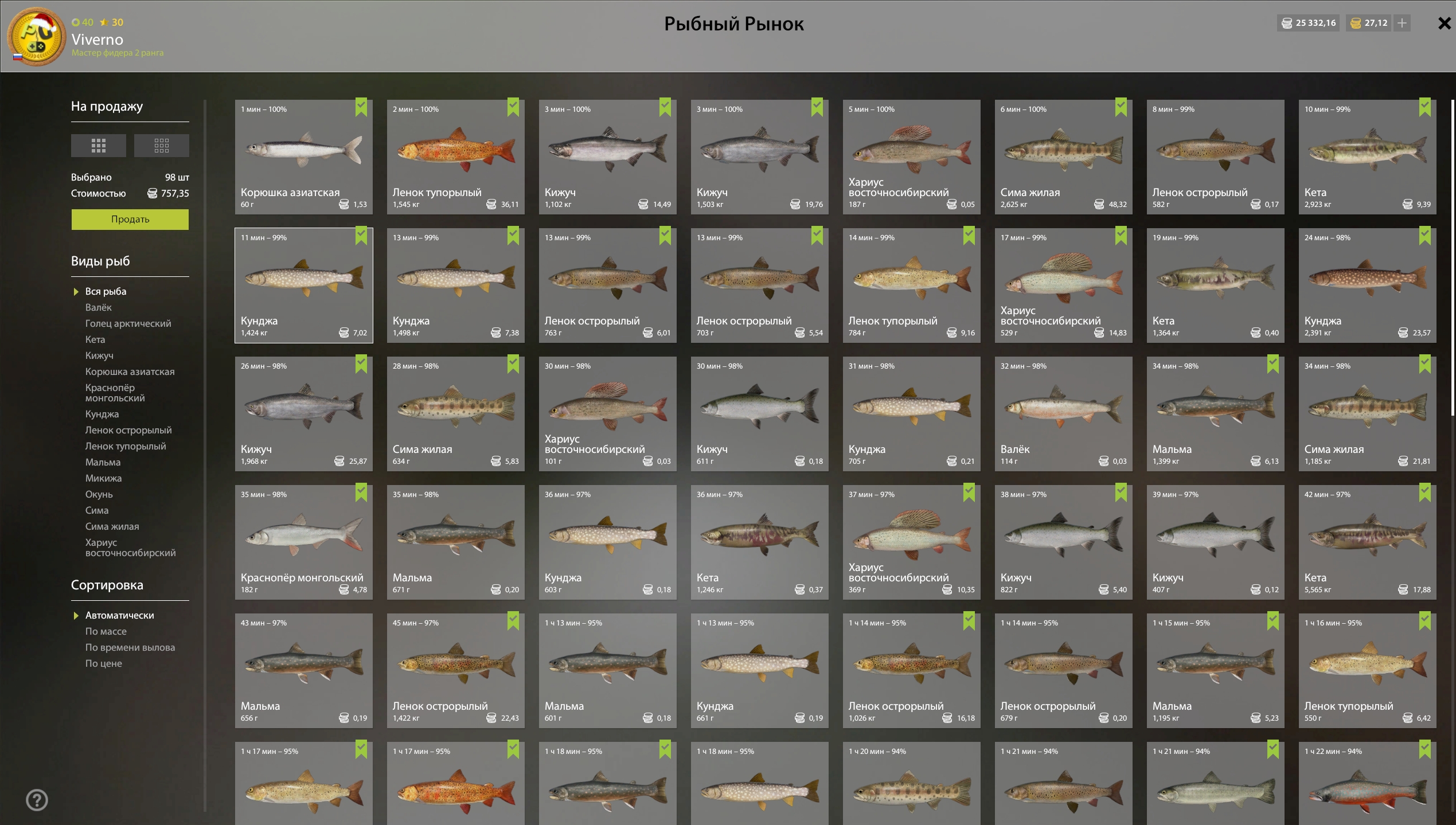This screenshot has width=1456, height=825.
Task: Close the fish market window
Action: [x=1444, y=24]
